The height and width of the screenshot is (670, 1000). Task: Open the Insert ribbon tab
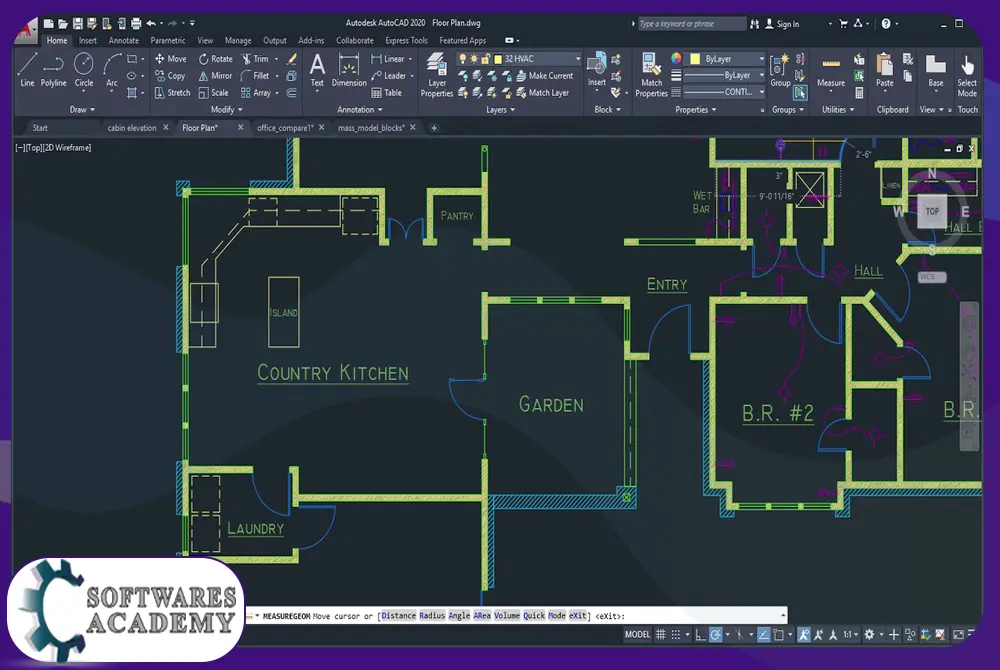point(87,40)
